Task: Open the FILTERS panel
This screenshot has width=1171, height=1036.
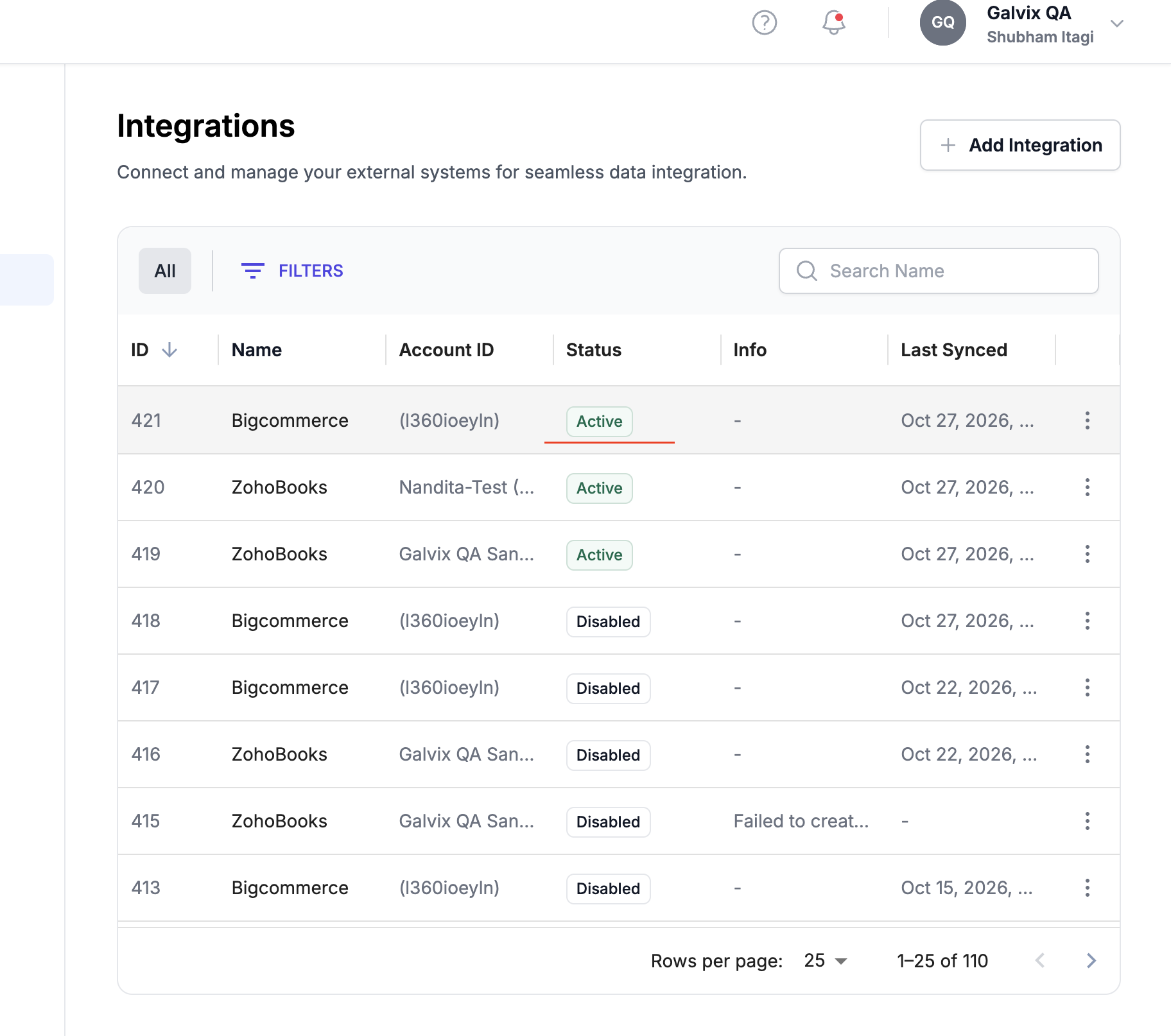Action: tap(292, 271)
